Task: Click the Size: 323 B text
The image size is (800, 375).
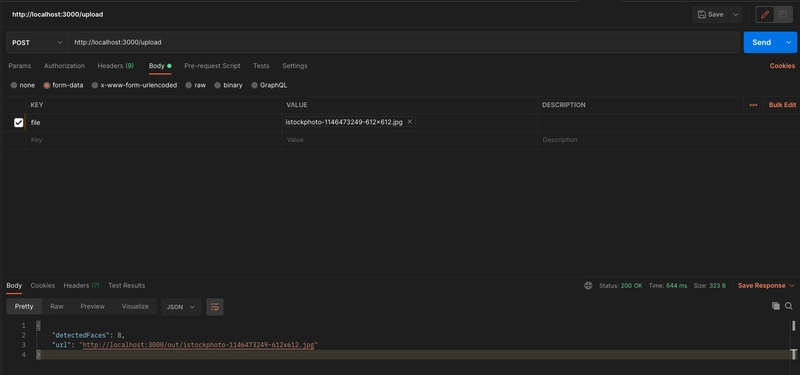Action: [710, 286]
